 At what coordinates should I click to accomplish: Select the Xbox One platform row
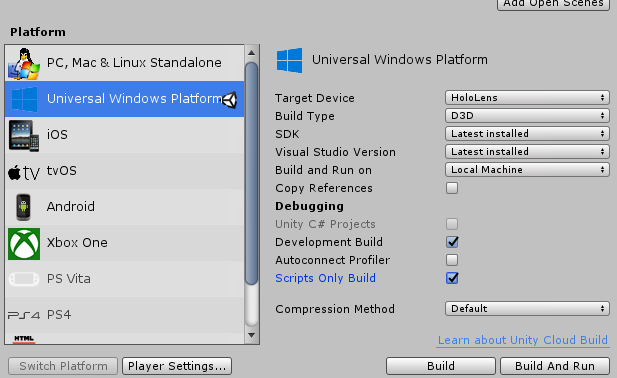[124, 243]
